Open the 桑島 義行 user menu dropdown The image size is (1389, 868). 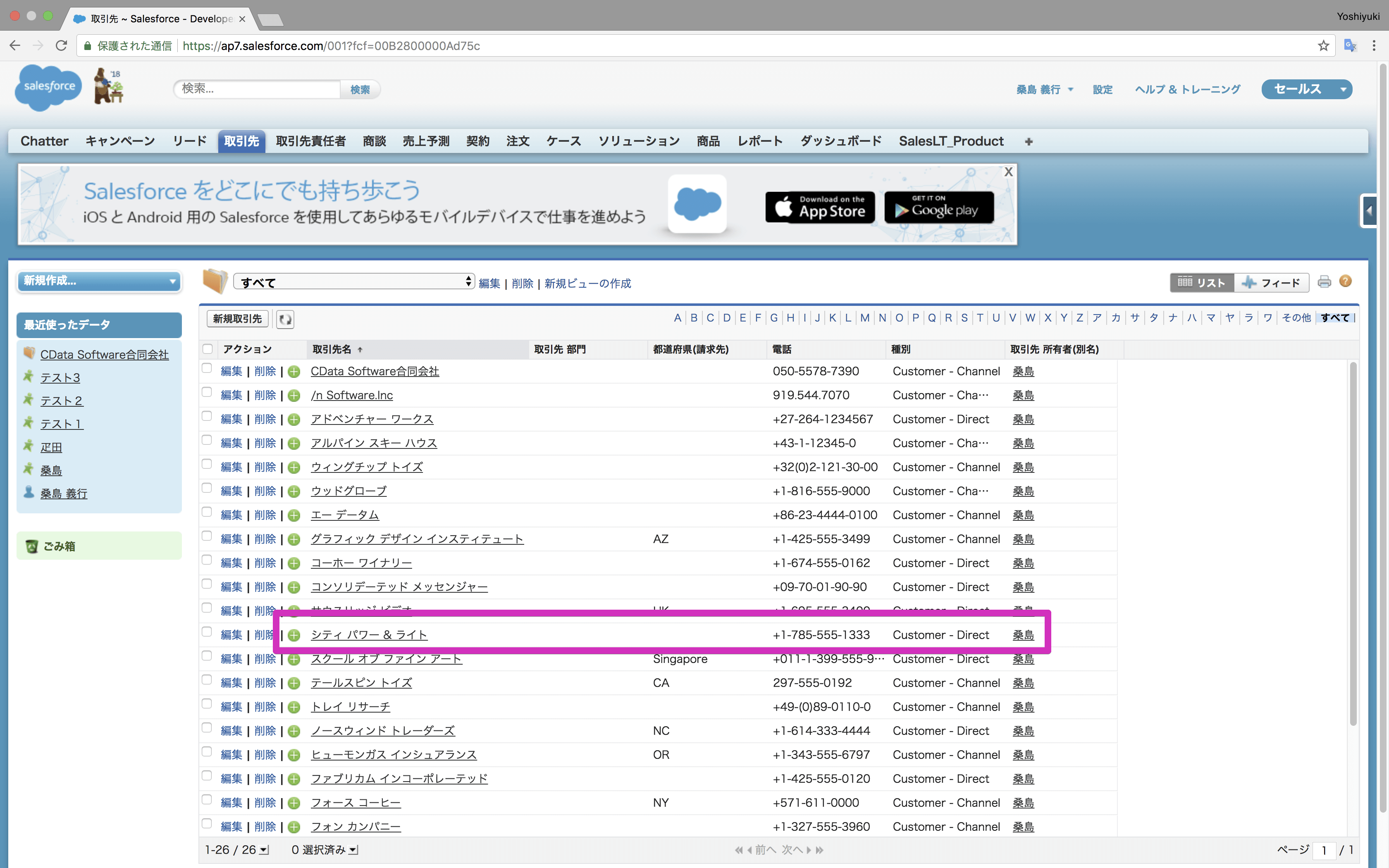(1044, 90)
